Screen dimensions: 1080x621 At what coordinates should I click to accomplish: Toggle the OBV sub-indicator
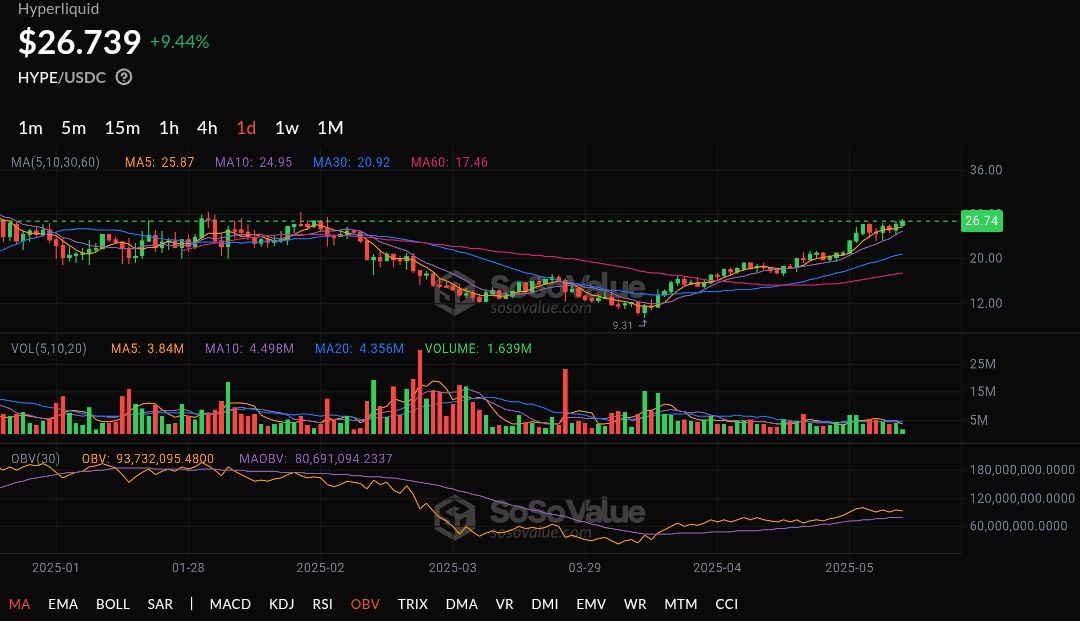[365, 604]
